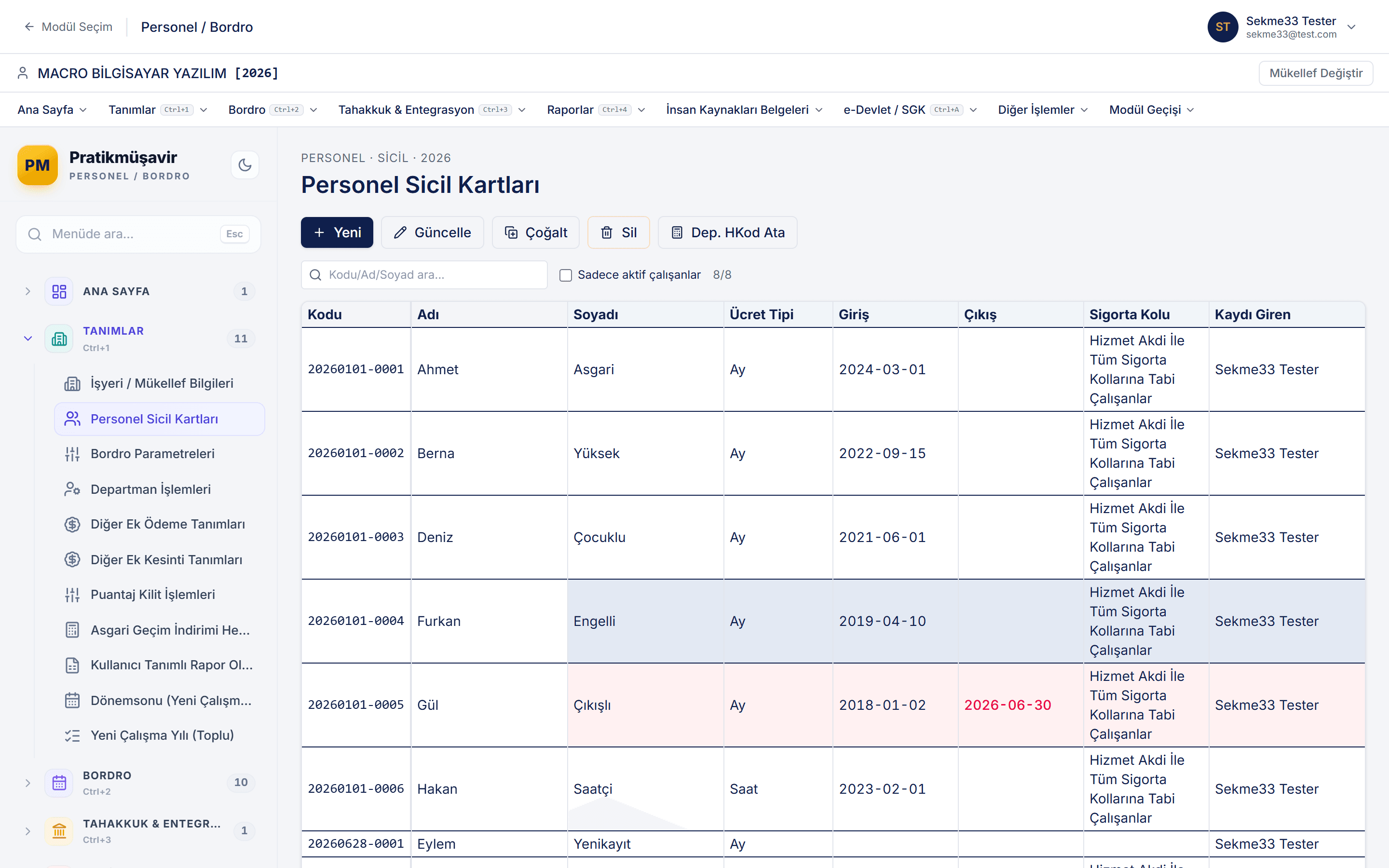Click the Bordro Parametreleri sliders icon
Screen dimensions: 1389x868
pos(72,454)
